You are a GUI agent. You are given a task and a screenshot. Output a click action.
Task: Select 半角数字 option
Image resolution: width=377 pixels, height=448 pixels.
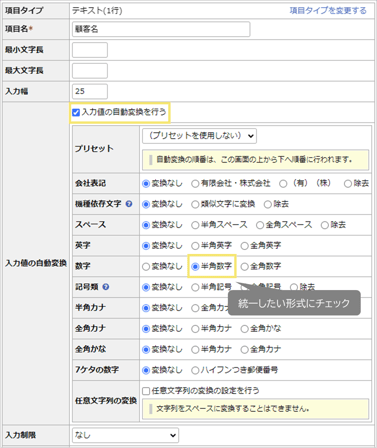click(x=195, y=267)
